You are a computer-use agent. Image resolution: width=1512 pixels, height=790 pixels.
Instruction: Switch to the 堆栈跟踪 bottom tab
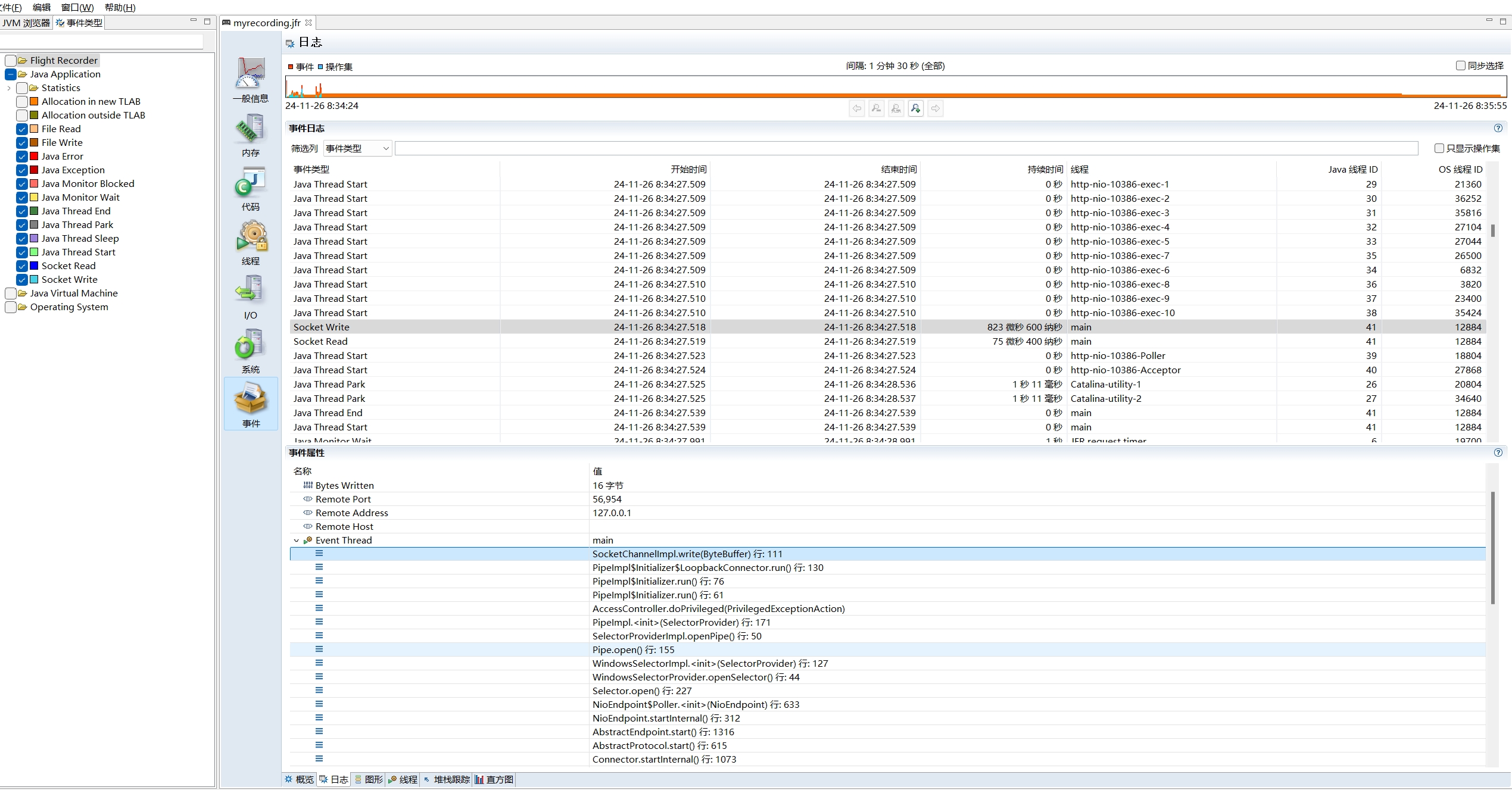(x=447, y=779)
